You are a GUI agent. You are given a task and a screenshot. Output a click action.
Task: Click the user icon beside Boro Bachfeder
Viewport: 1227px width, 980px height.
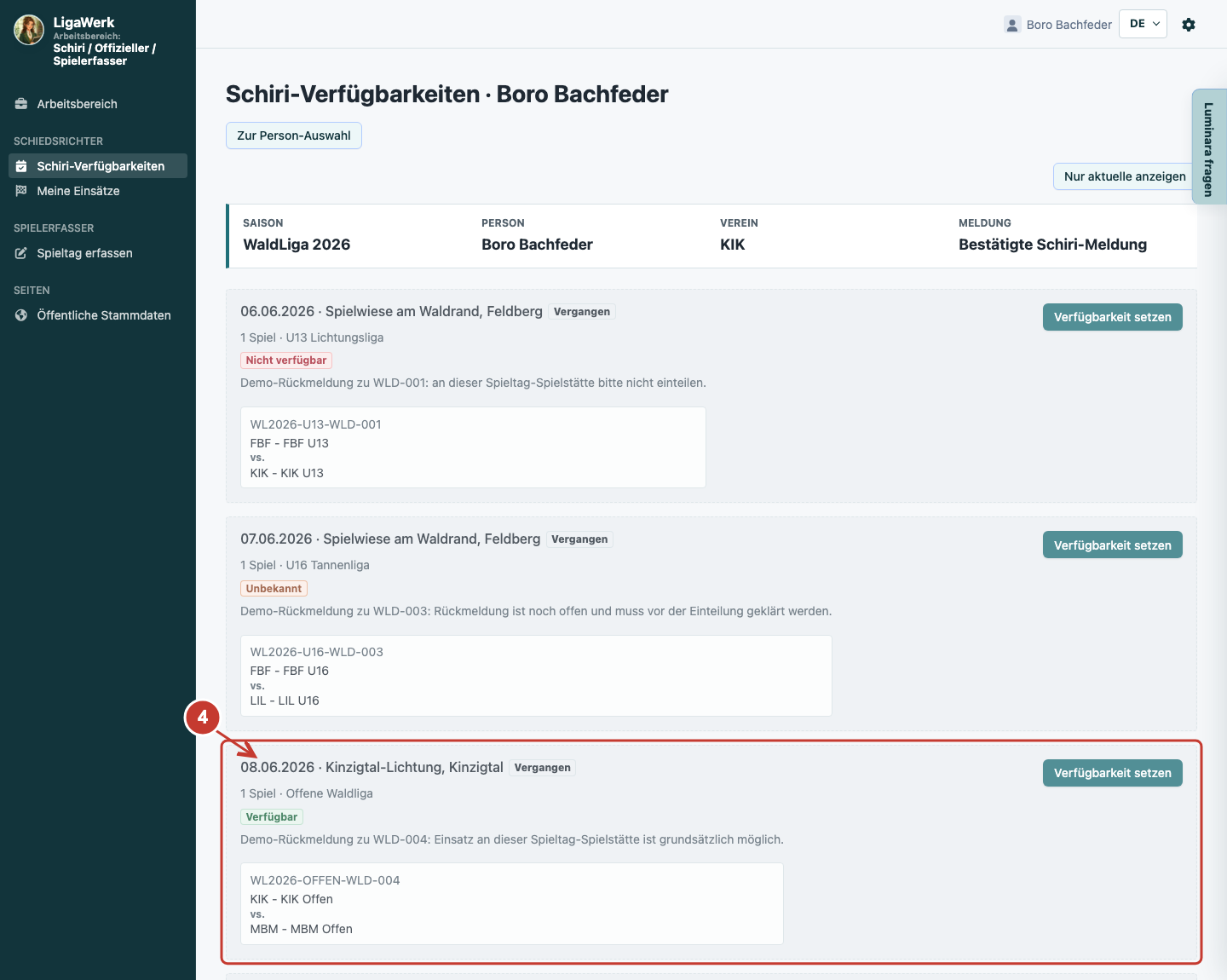click(x=1012, y=25)
